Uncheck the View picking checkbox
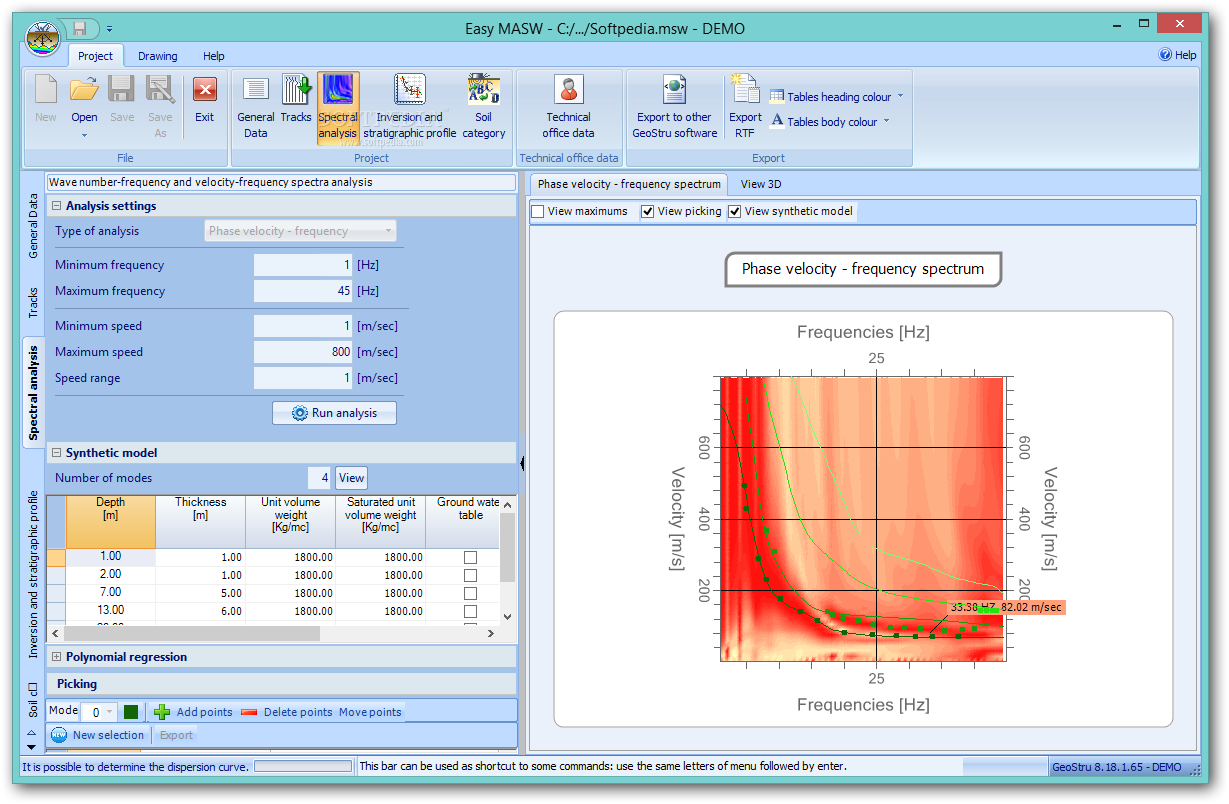Screen dimensions: 1229x804 pos(648,211)
